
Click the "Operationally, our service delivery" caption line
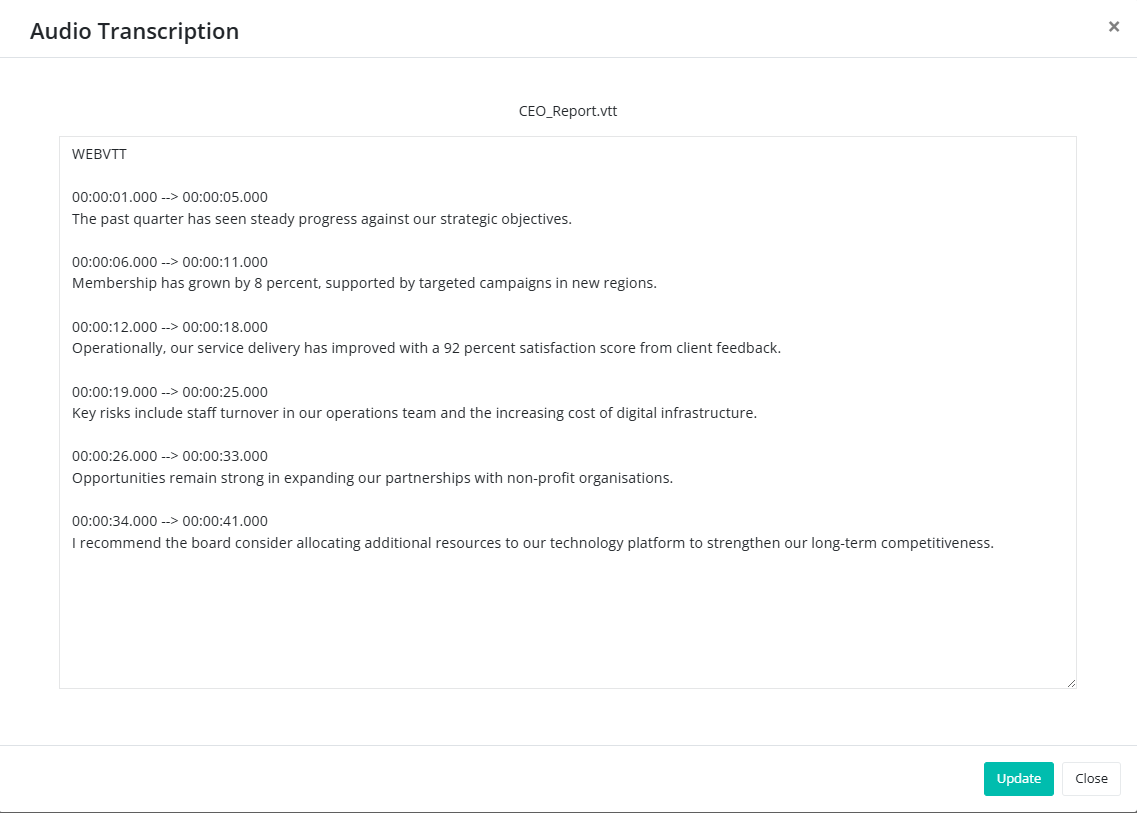(426, 348)
